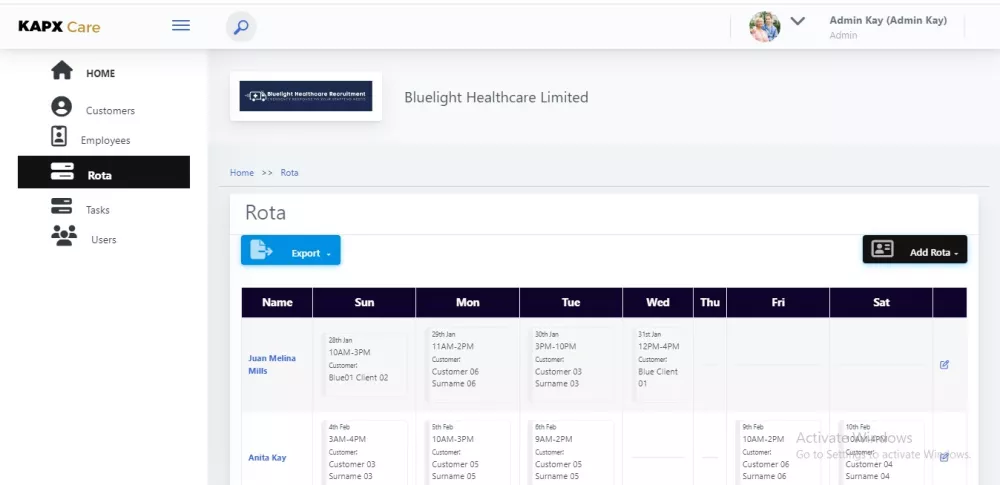Click the Wed column header
Viewport: 1000px width, 485px height.
pos(658,302)
